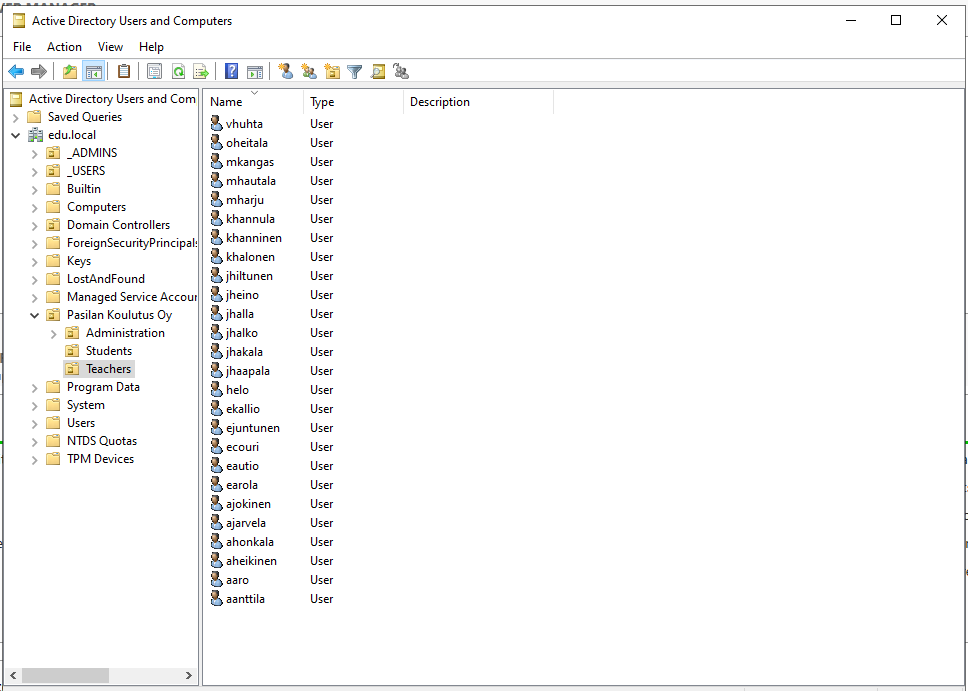Screen dimensions: 968x691
Task: Collapse the edu.local domain node
Action: point(15,135)
